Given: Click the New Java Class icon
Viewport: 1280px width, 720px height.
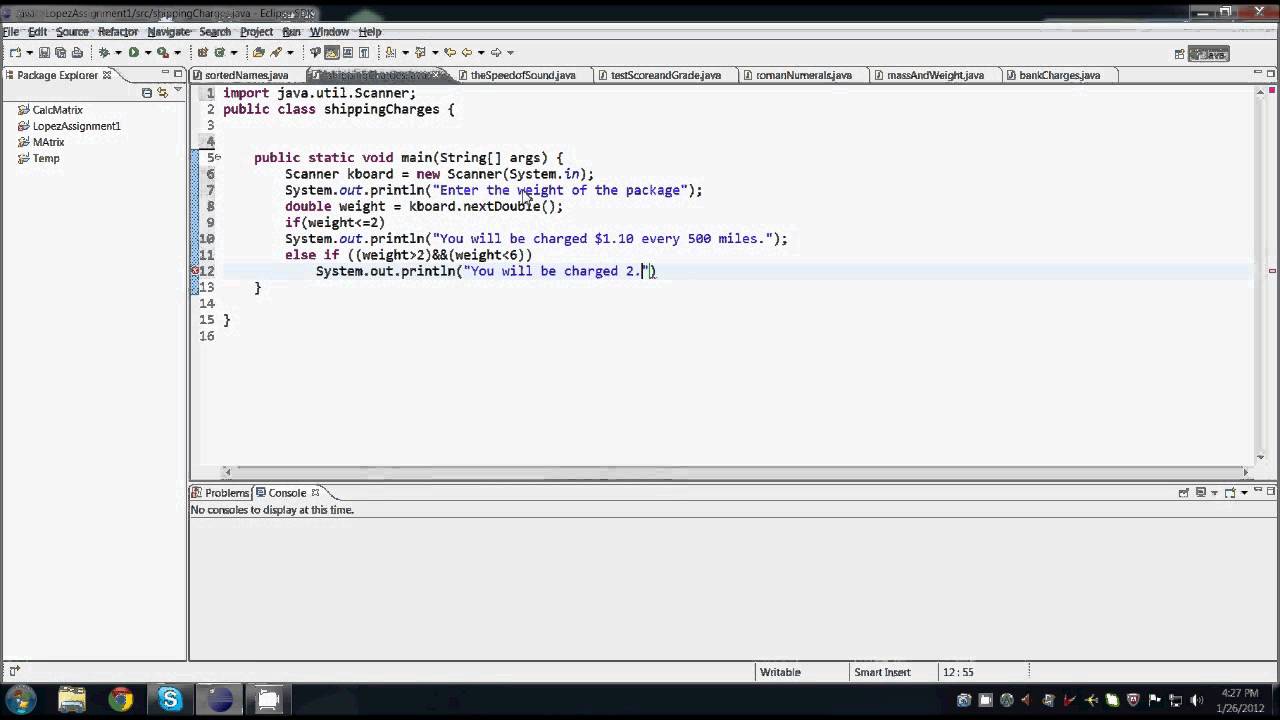Looking at the screenshot, I should pos(219,52).
